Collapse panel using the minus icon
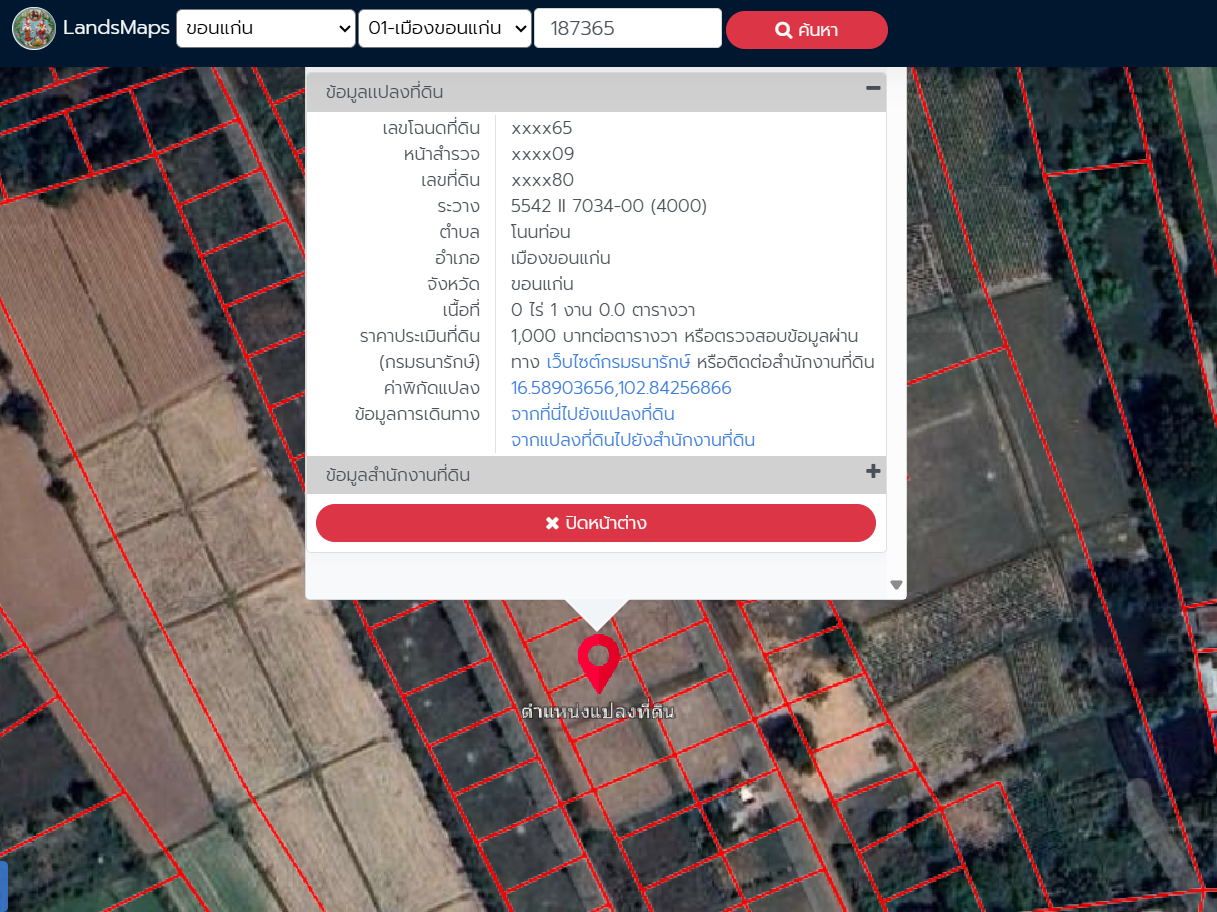The image size is (1217, 912). point(872,89)
